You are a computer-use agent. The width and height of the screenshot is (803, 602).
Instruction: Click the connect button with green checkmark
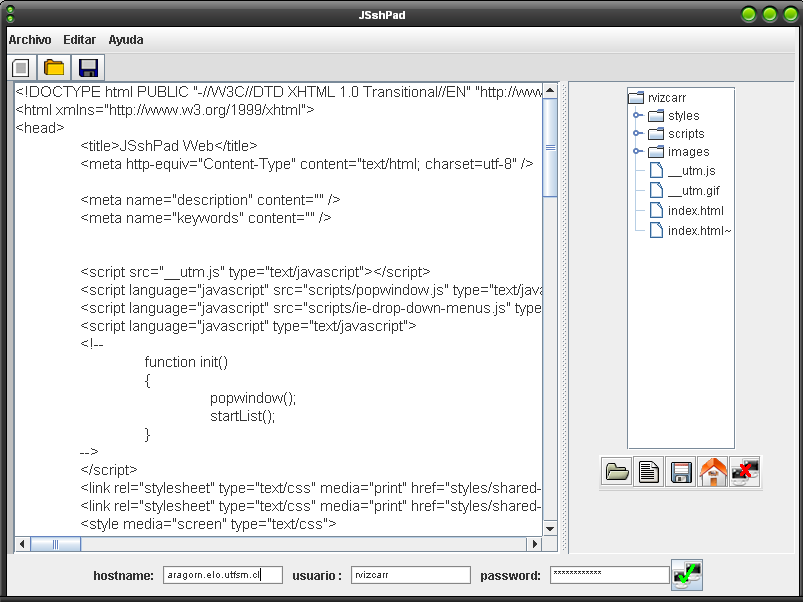click(687, 575)
